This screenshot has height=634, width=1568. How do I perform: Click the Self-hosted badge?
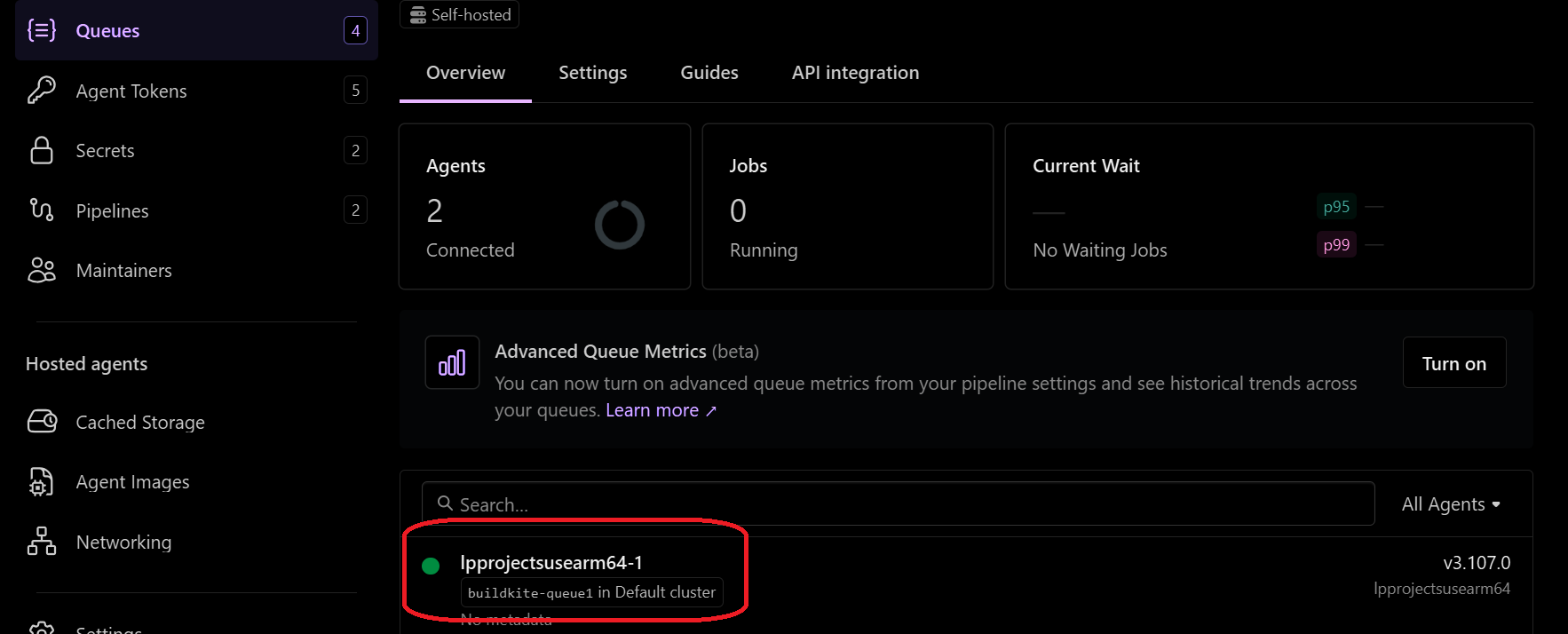pos(459,14)
